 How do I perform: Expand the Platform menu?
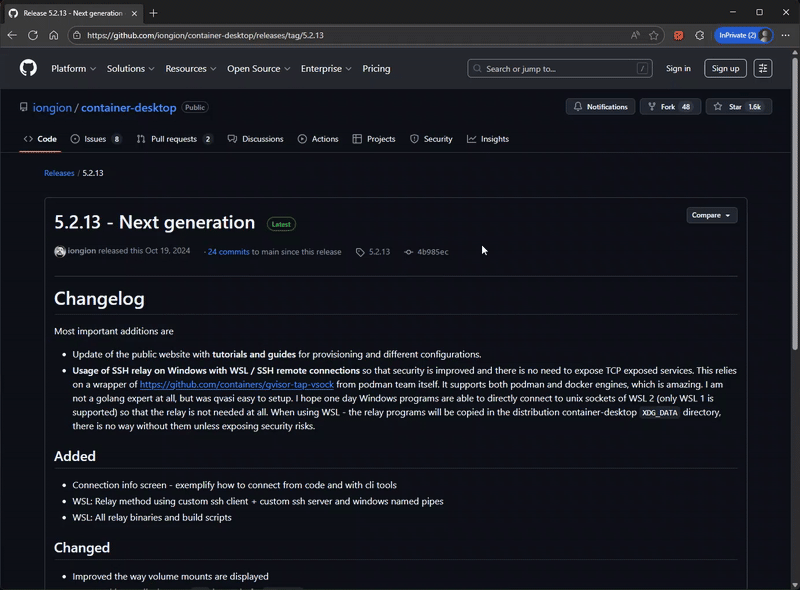click(73, 69)
